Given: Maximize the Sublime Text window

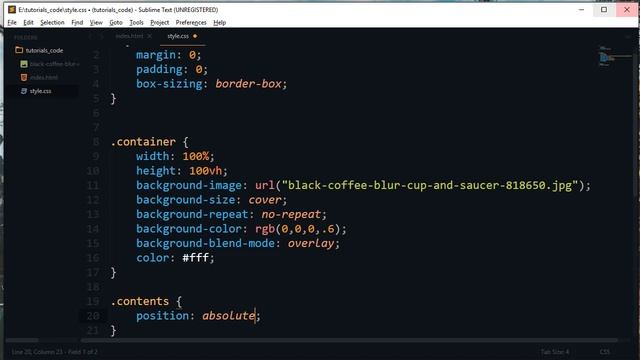Looking at the screenshot, I should click(604, 9).
